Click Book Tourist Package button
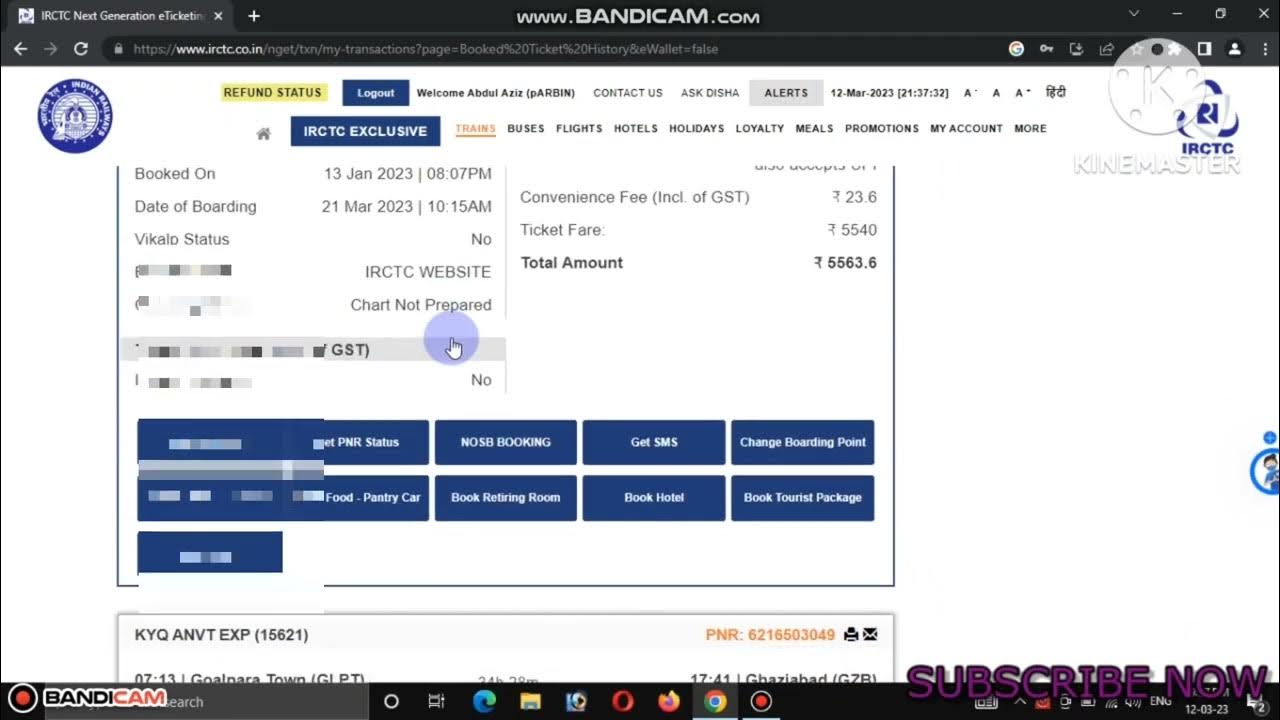 click(x=803, y=497)
